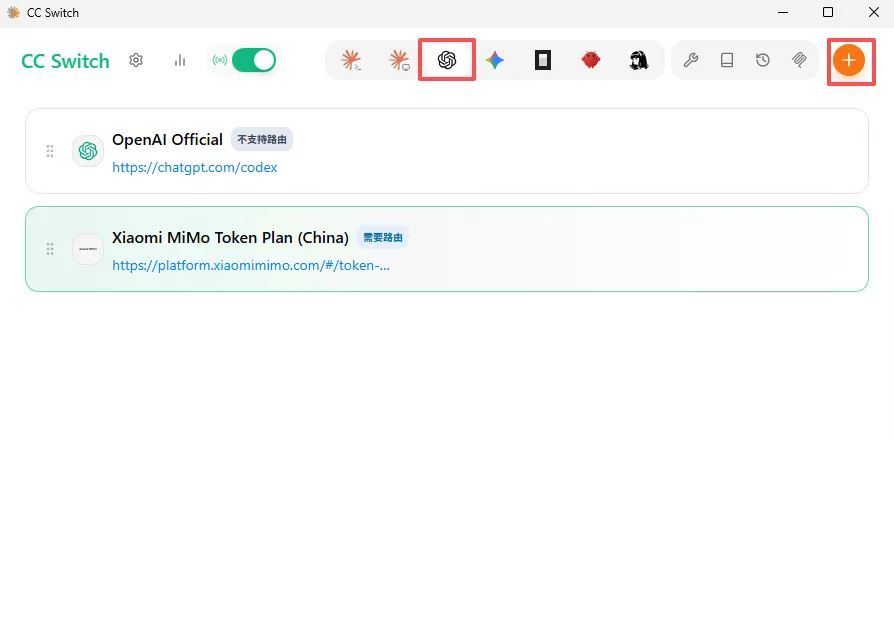Open the history clock icon
This screenshot has height=624, width=894.
tap(763, 60)
